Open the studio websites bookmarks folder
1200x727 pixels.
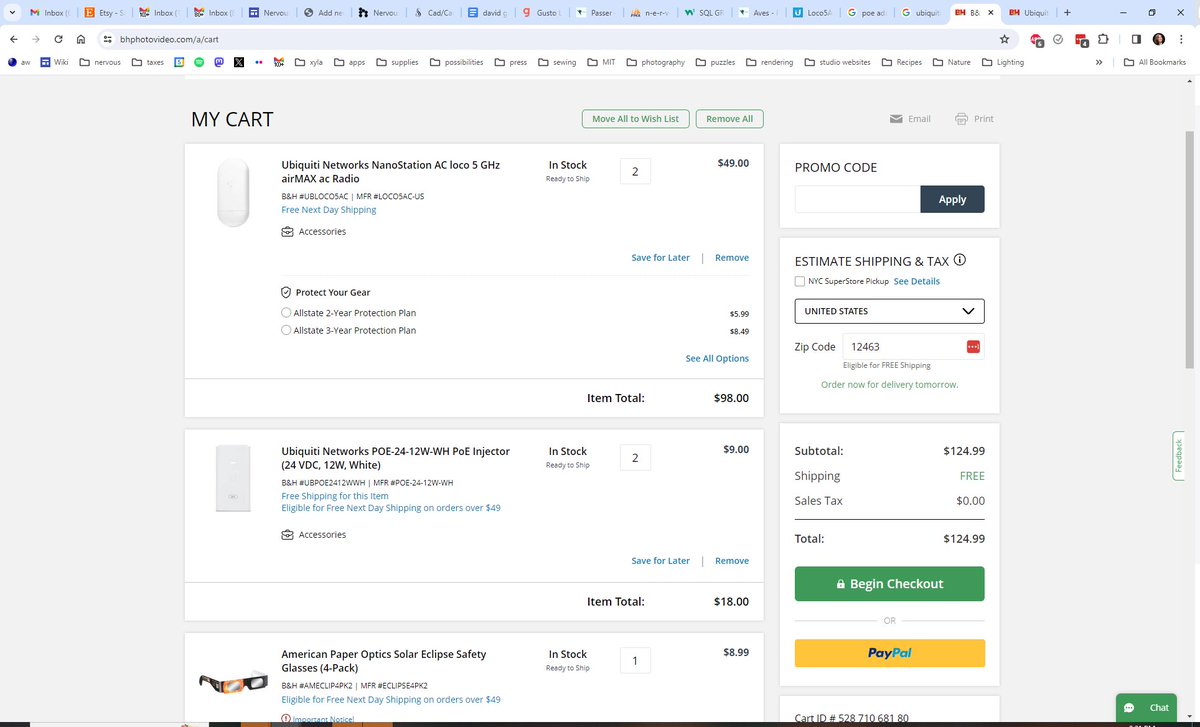pos(836,62)
